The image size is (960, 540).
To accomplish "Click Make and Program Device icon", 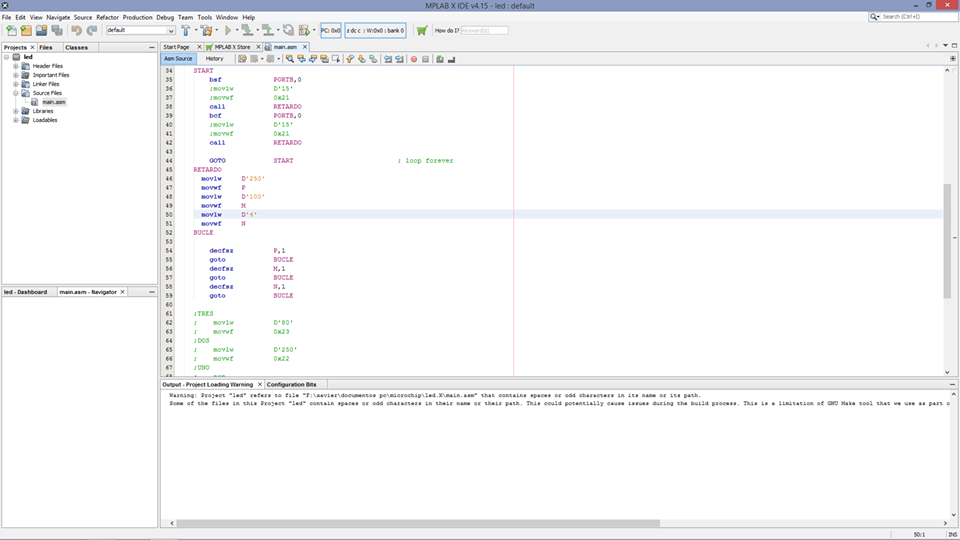I will (x=247, y=30).
